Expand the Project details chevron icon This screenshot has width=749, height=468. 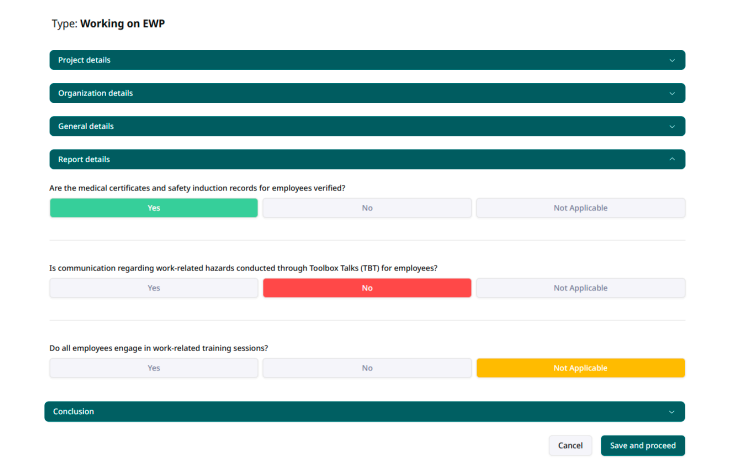[672, 60]
